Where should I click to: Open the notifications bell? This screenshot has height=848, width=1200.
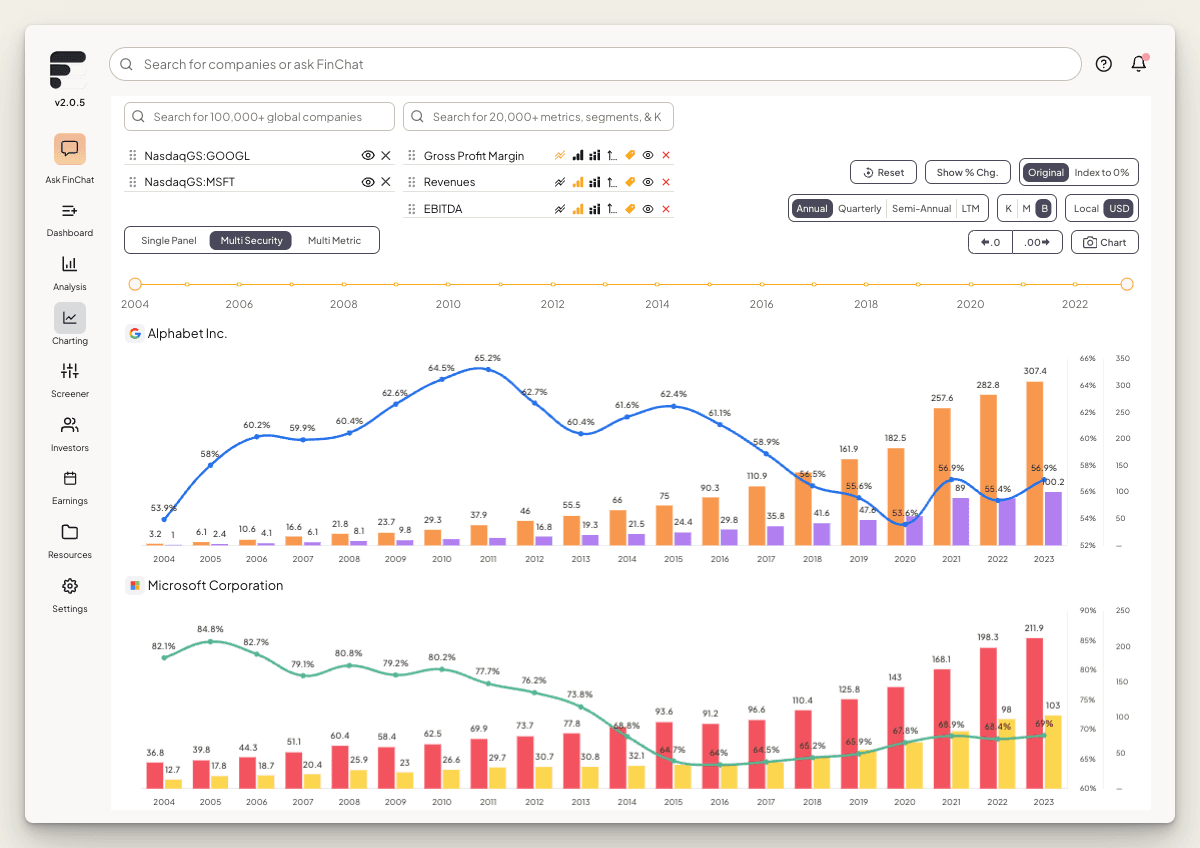click(1139, 64)
